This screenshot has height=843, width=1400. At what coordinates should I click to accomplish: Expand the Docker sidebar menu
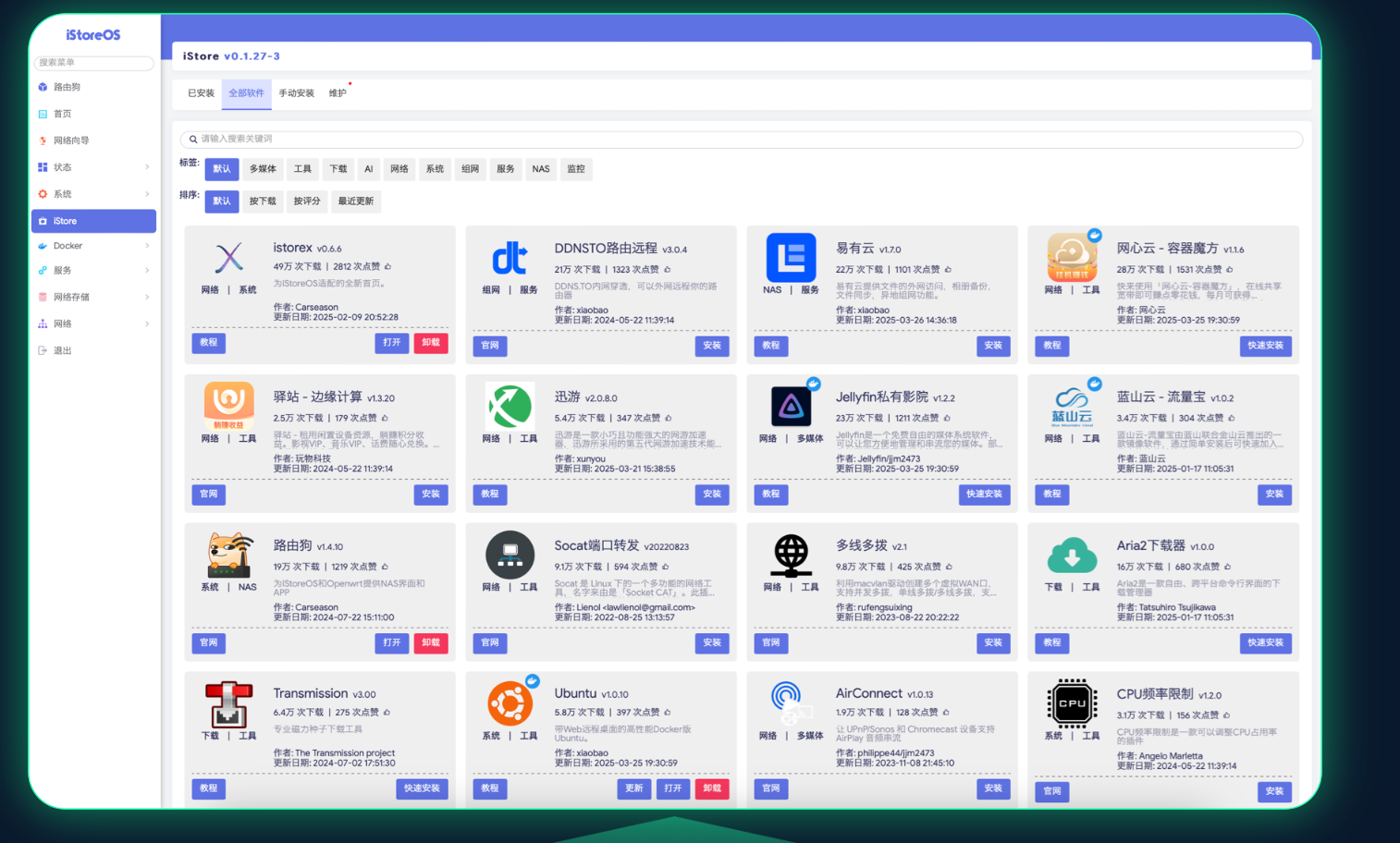(x=92, y=246)
